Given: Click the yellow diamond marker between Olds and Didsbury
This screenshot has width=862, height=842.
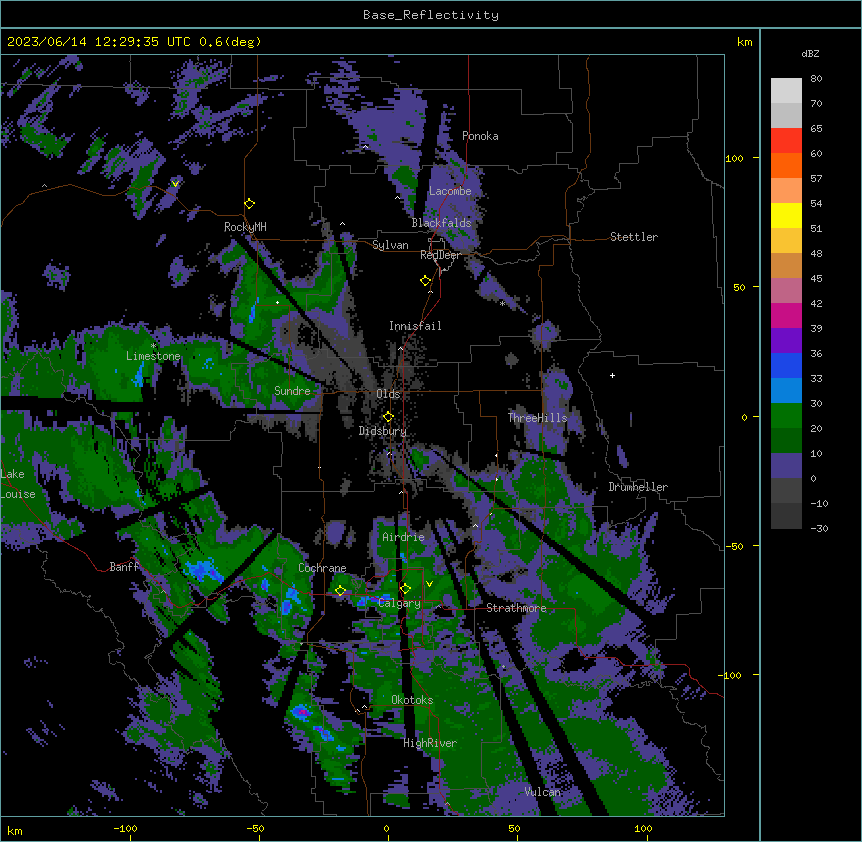Looking at the screenshot, I should click(388, 416).
